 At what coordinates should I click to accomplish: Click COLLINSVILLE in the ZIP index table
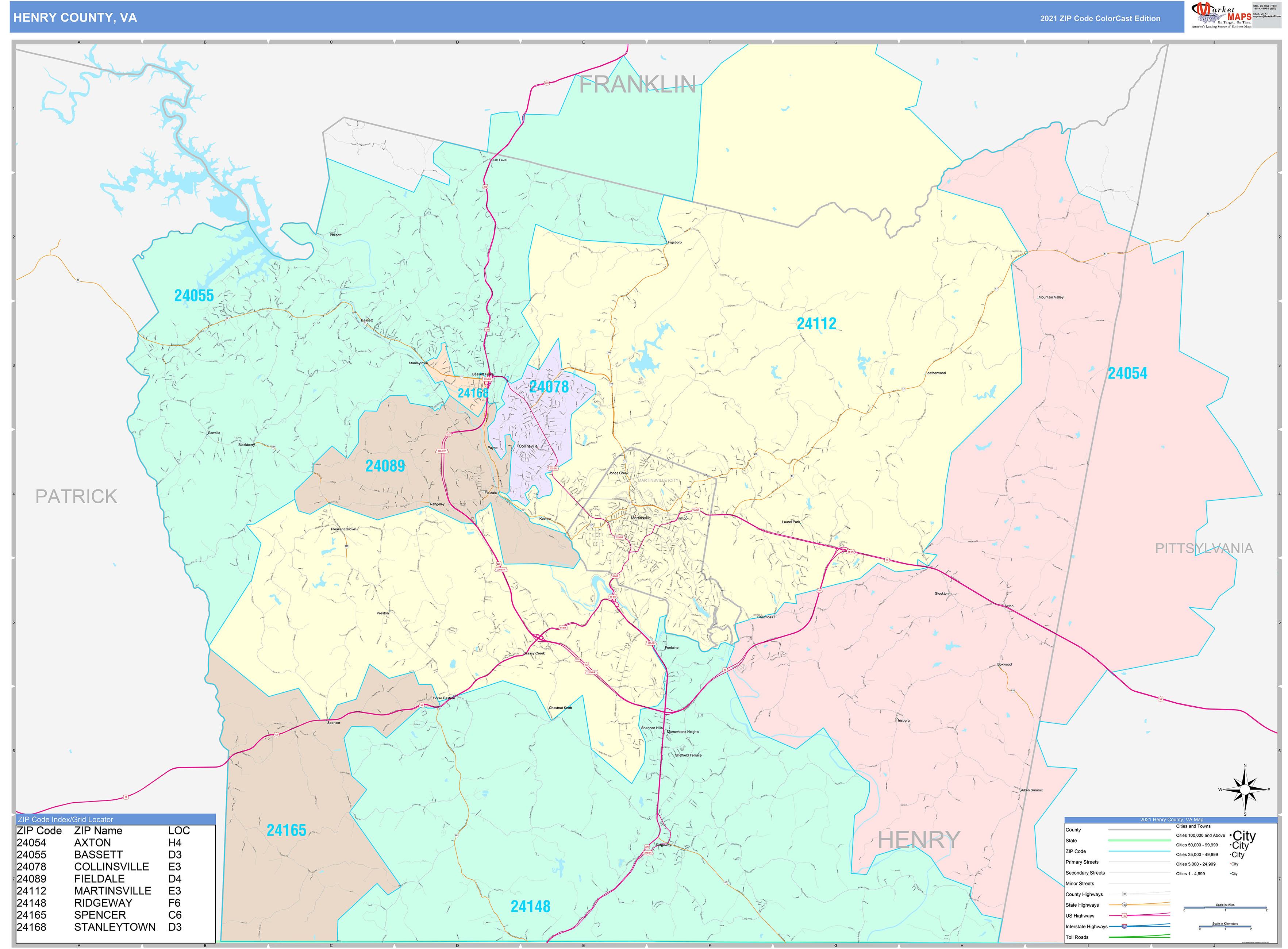(x=111, y=867)
